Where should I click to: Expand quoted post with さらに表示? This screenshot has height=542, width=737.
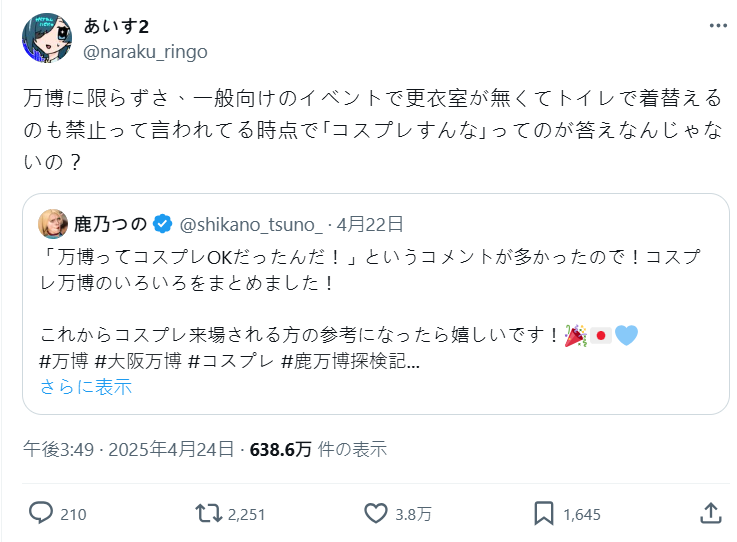(86, 388)
